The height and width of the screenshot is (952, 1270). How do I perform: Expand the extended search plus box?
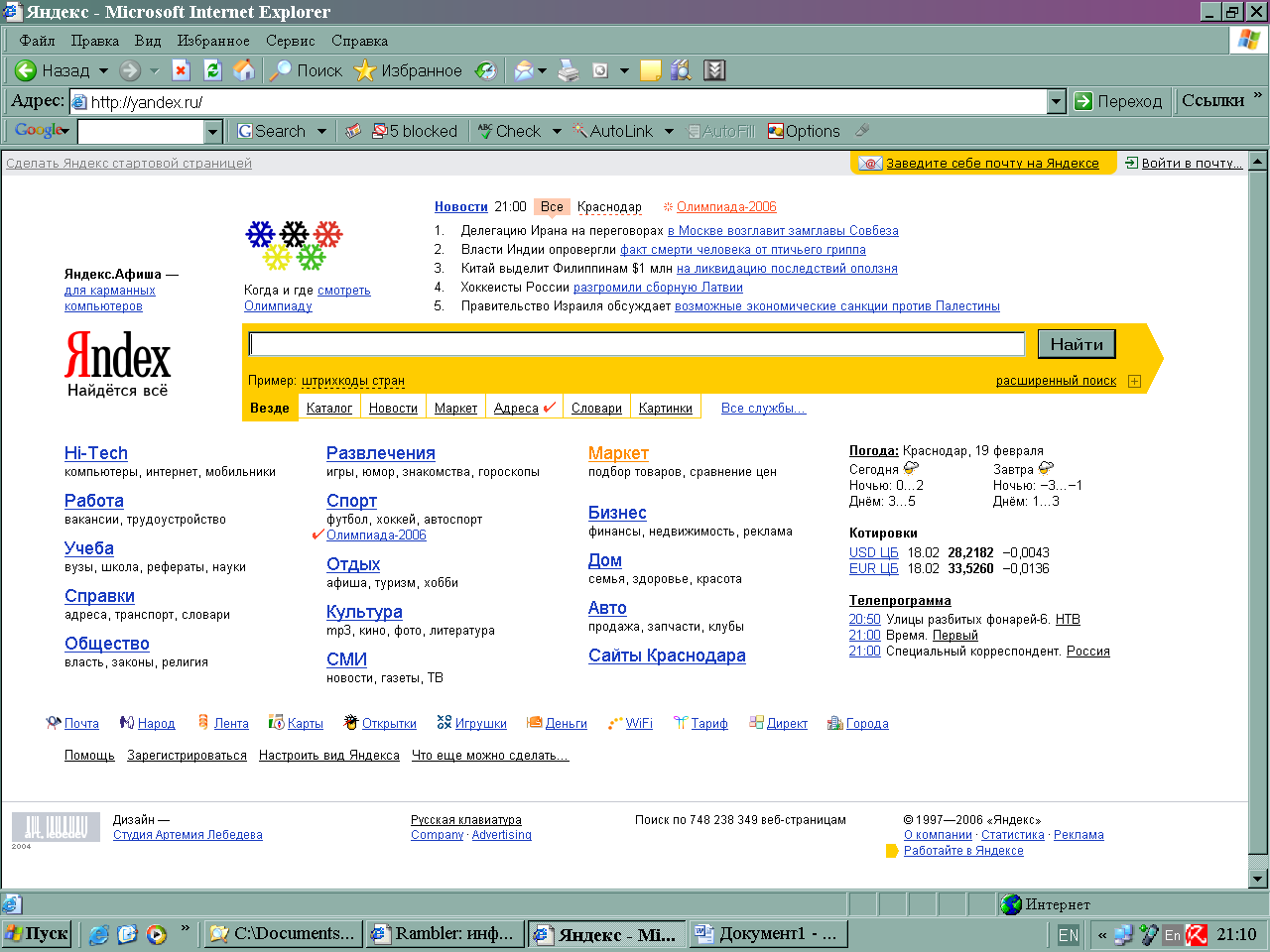pos(1134,381)
